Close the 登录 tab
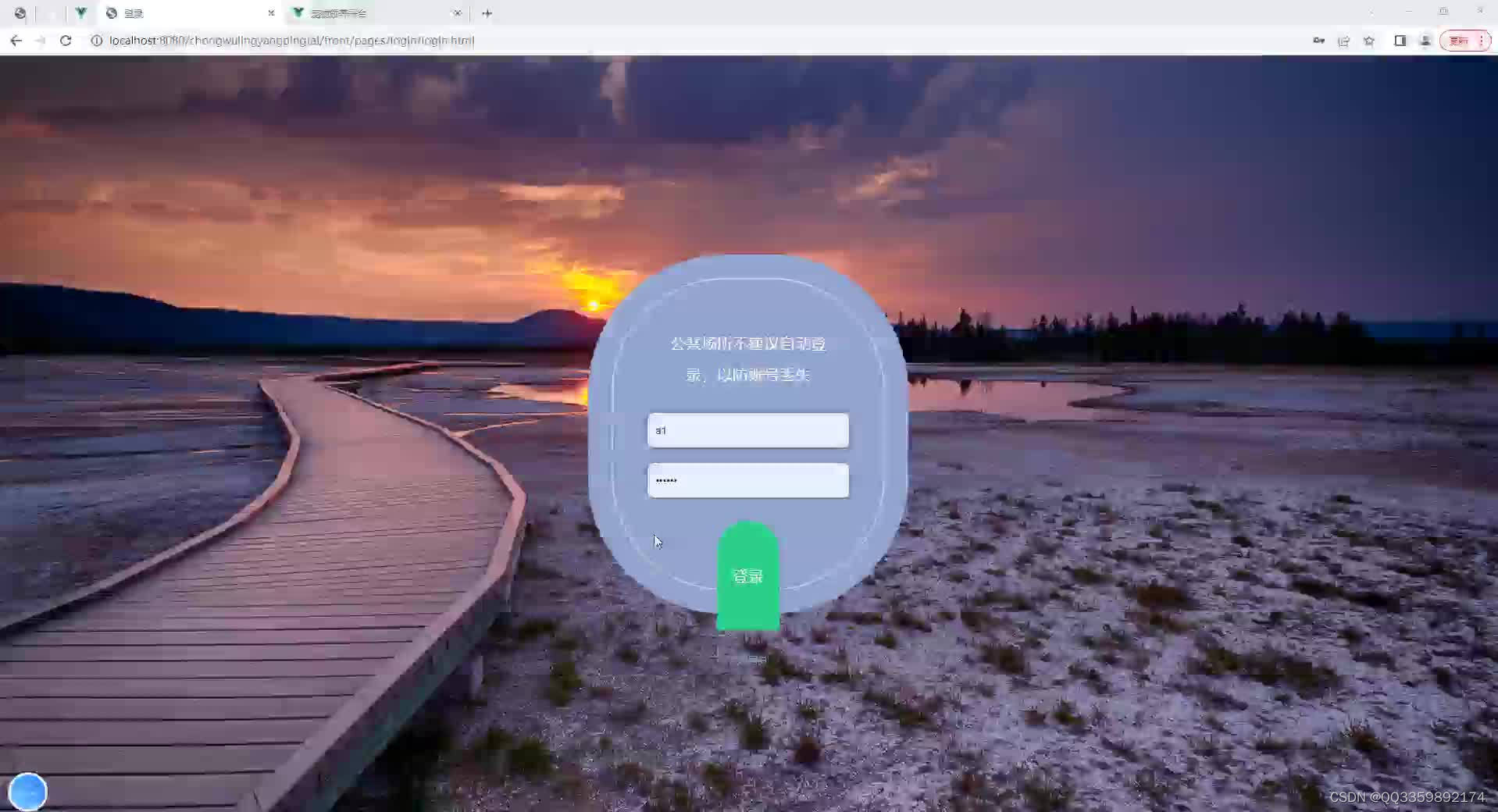The image size is (1498, 812). [x=271, y=13]
